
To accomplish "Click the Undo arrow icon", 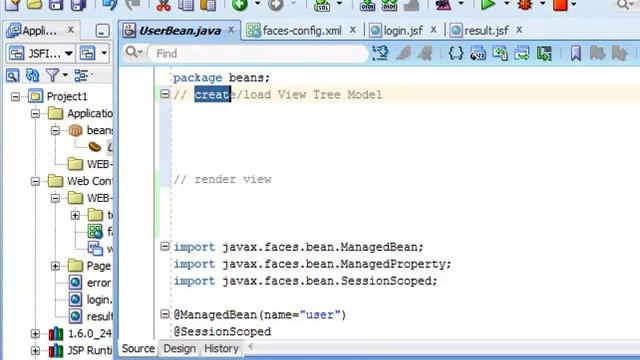I will tap(109, 4).
